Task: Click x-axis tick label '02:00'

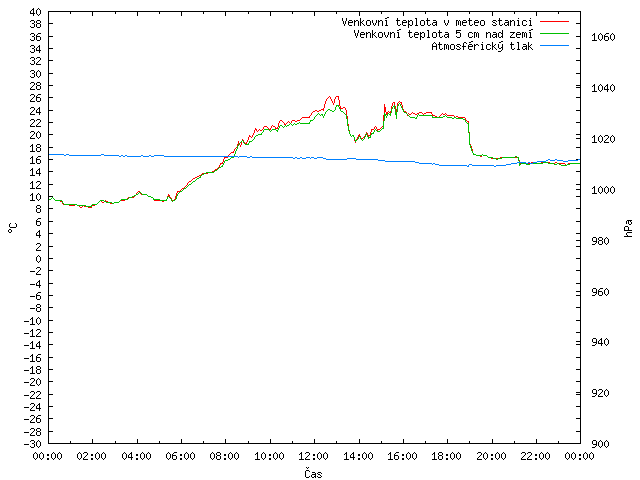Action: point(92,456)
